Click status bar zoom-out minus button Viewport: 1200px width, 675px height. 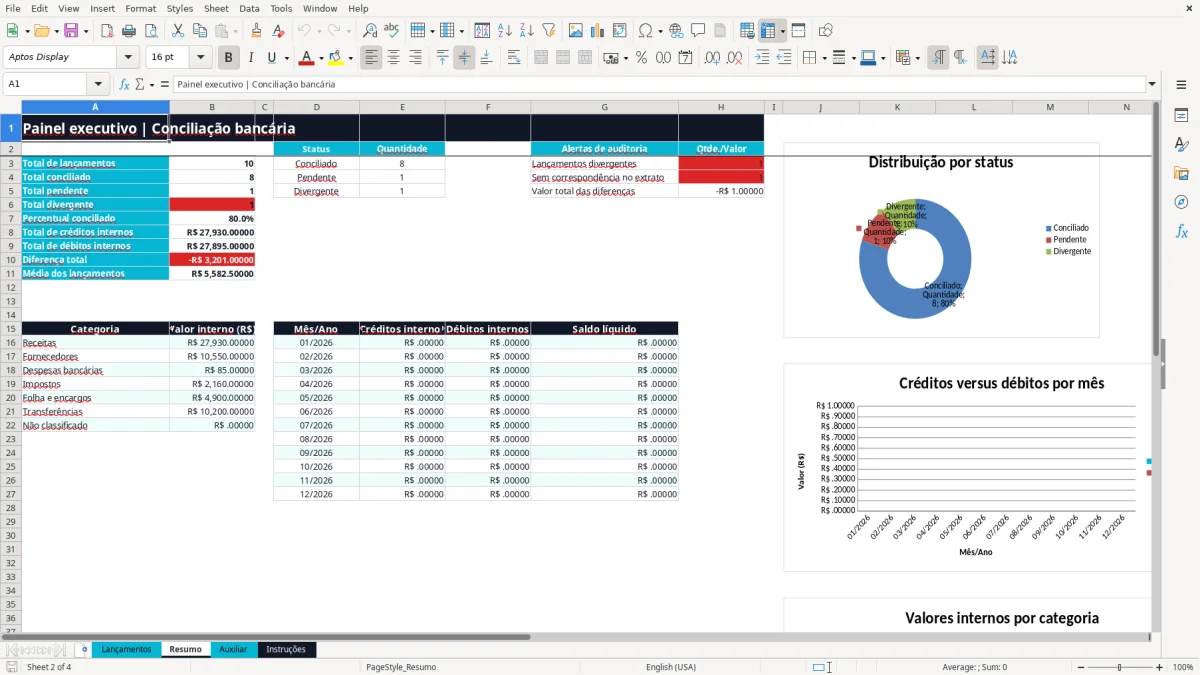pyautogui.click(x=1081, y=667)
